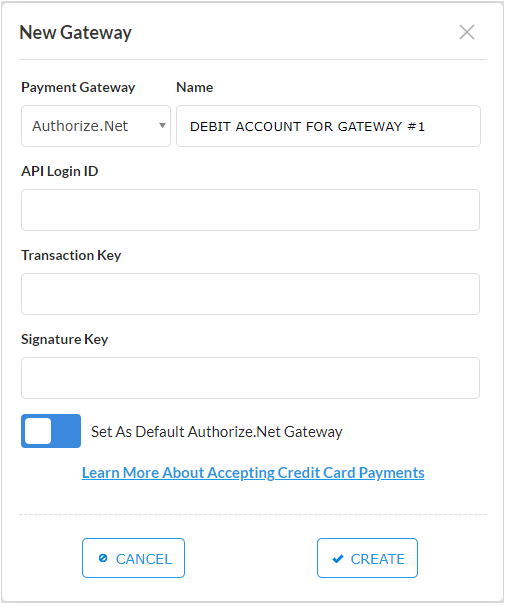Viewport: 507px width, 606px height.
Task: Click the Transaction Key label
Action: click(71, 256)
